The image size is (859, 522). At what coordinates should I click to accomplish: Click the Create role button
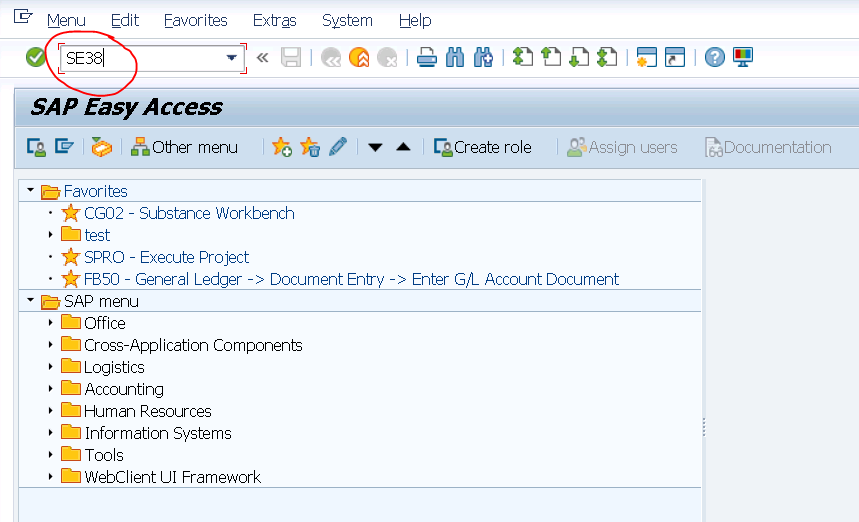tap(482, 147)
